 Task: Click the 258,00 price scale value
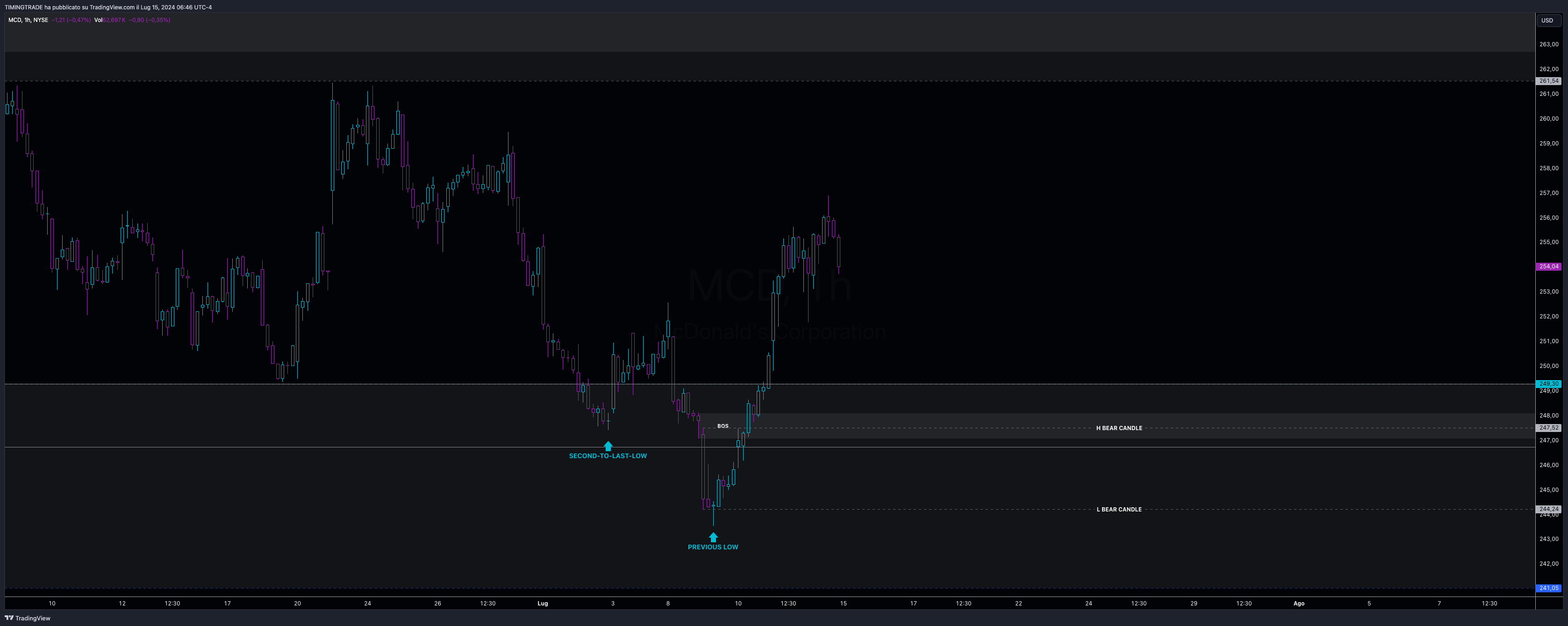pyautogui.click(x=1548, y=168)
